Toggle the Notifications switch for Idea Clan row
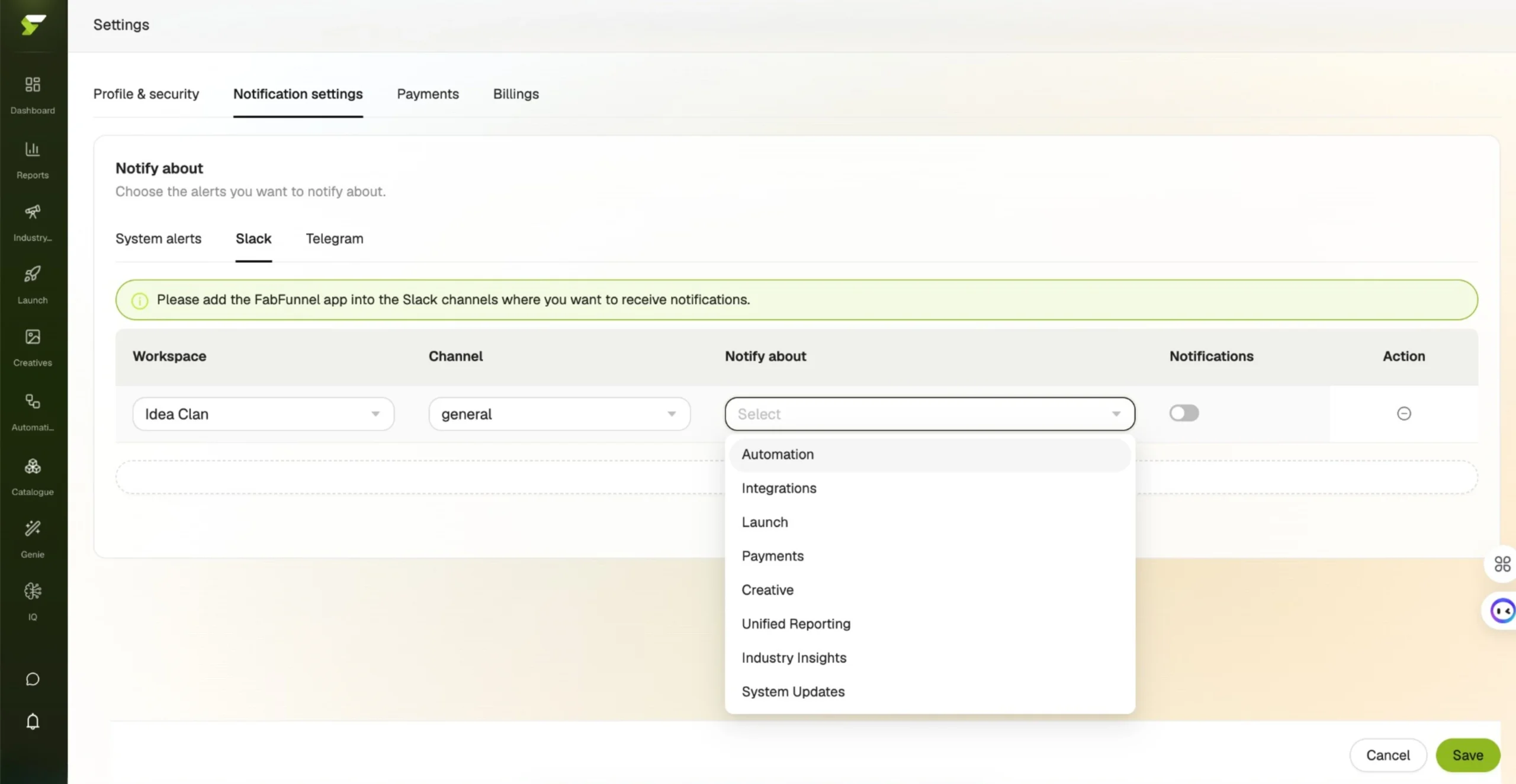This screenshot has width=1516, height=784. [x=1184, y=413]
